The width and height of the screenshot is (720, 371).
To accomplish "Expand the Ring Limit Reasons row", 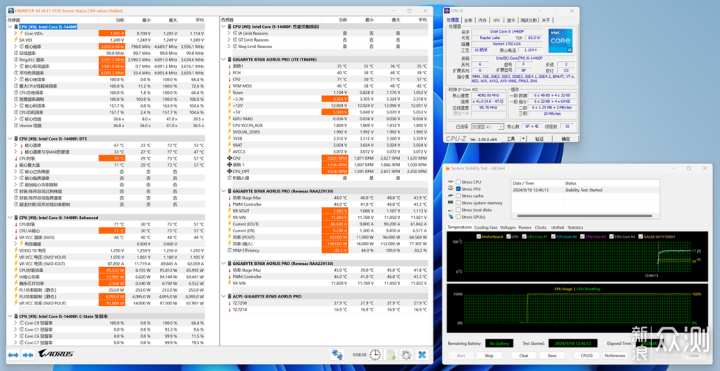I will tap(229, 46).
